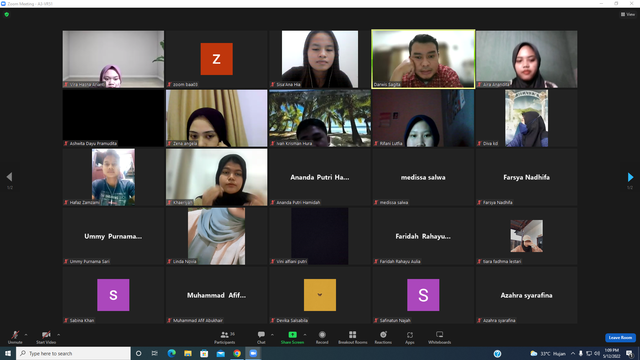Viewport: 640px width, 360px height.
Task: Select the medissa salwa tile
Action: [x=423, y=177]
